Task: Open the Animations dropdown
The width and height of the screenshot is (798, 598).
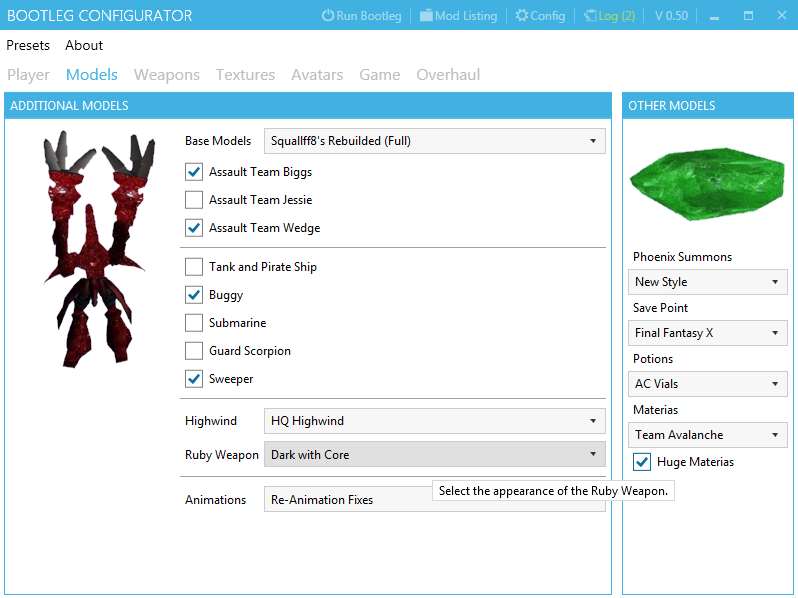Action: [x=435, y=499]
